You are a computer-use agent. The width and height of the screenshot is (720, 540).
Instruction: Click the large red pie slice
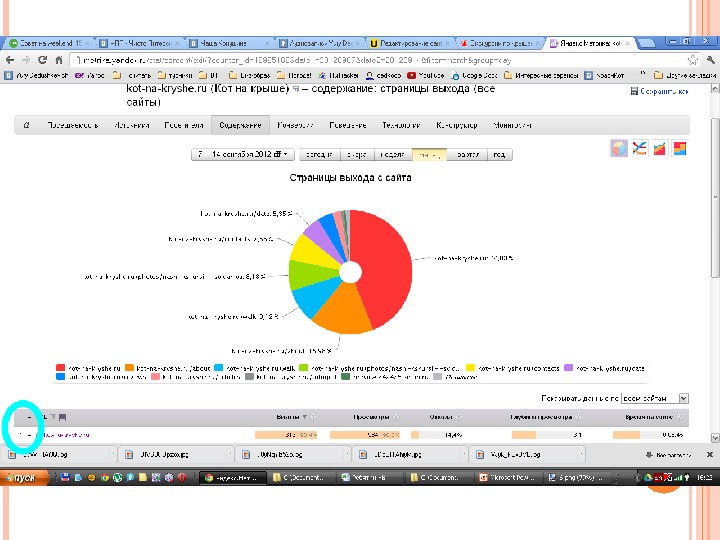pyautogui.click(x=383, y=269)
